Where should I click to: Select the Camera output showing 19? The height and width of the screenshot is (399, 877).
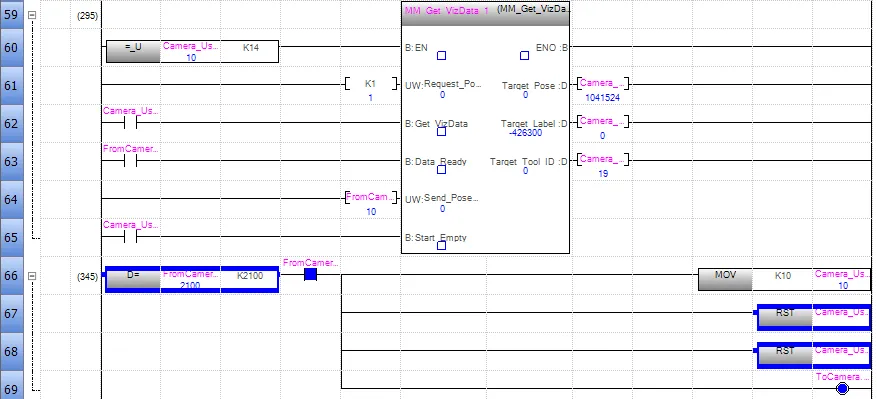[602, 160]
